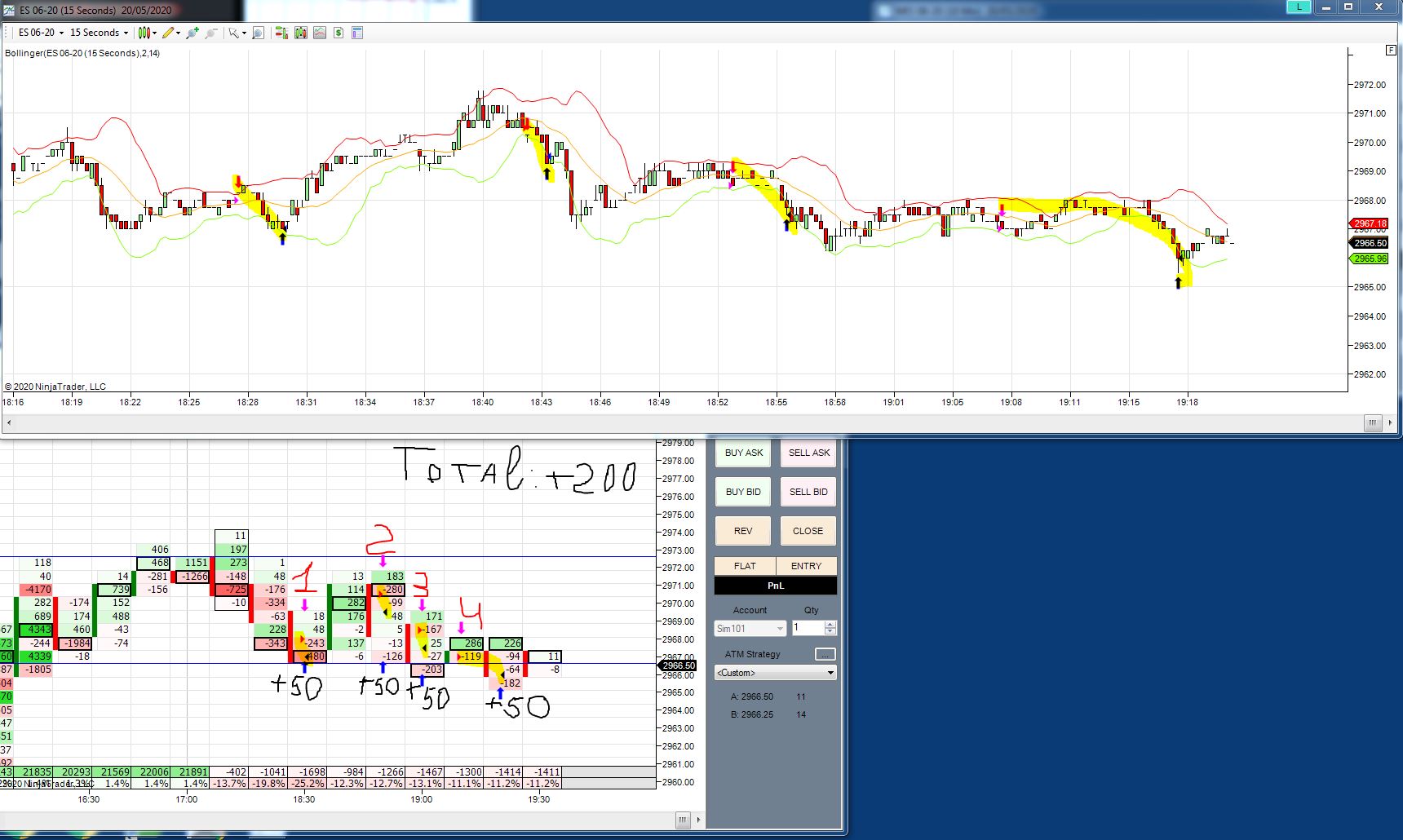The image size is (1403, 840).
Task: Click the quantity input field
Action: [808, 628]
